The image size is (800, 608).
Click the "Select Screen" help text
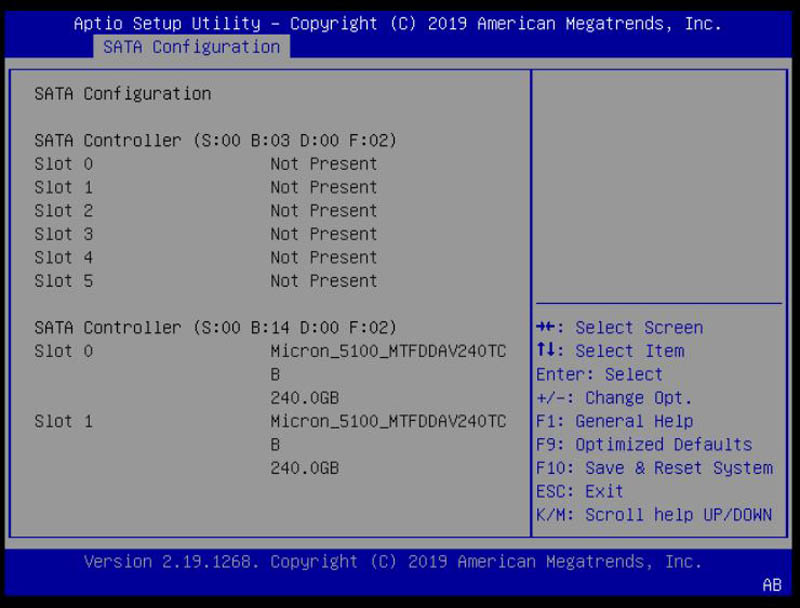[639, 327]
